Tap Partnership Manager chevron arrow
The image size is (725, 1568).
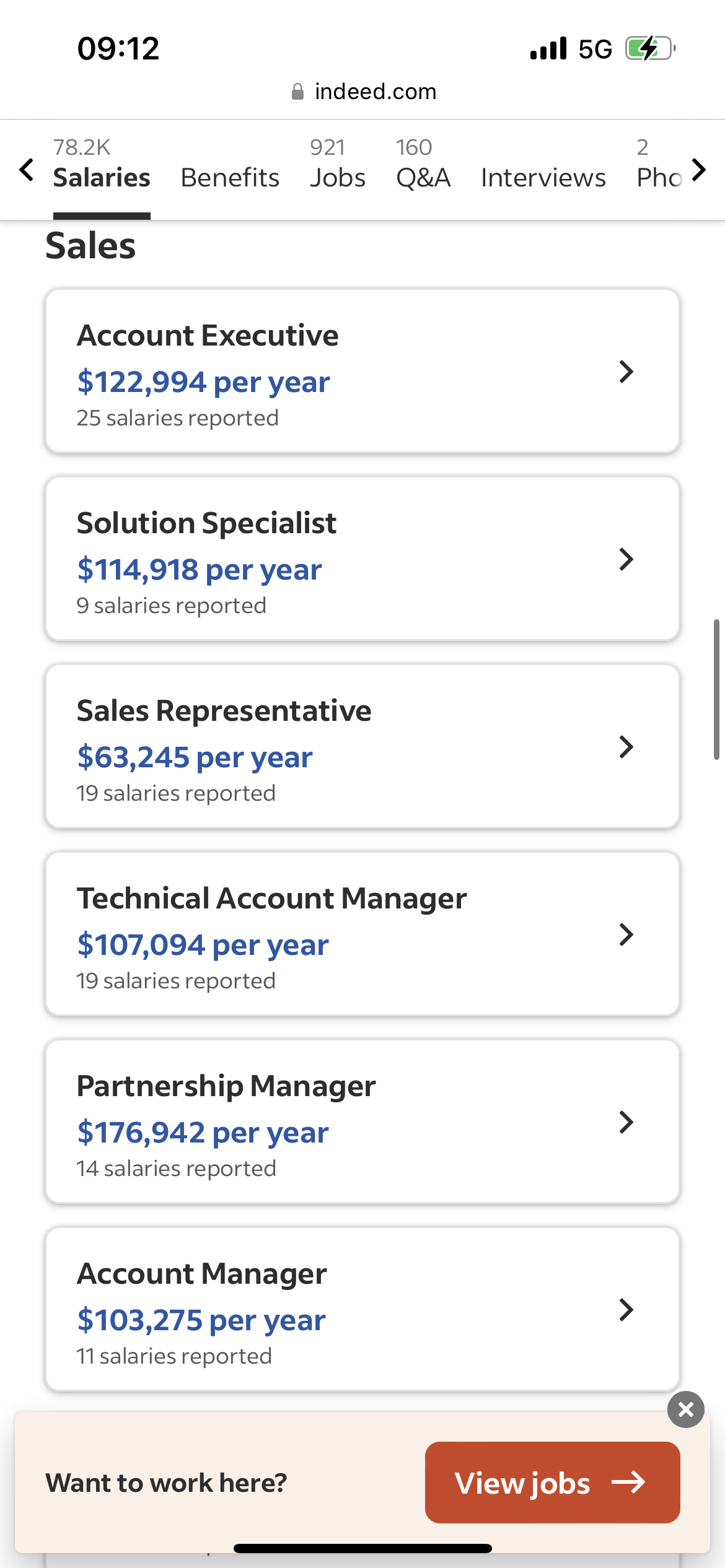[626, 1122]
